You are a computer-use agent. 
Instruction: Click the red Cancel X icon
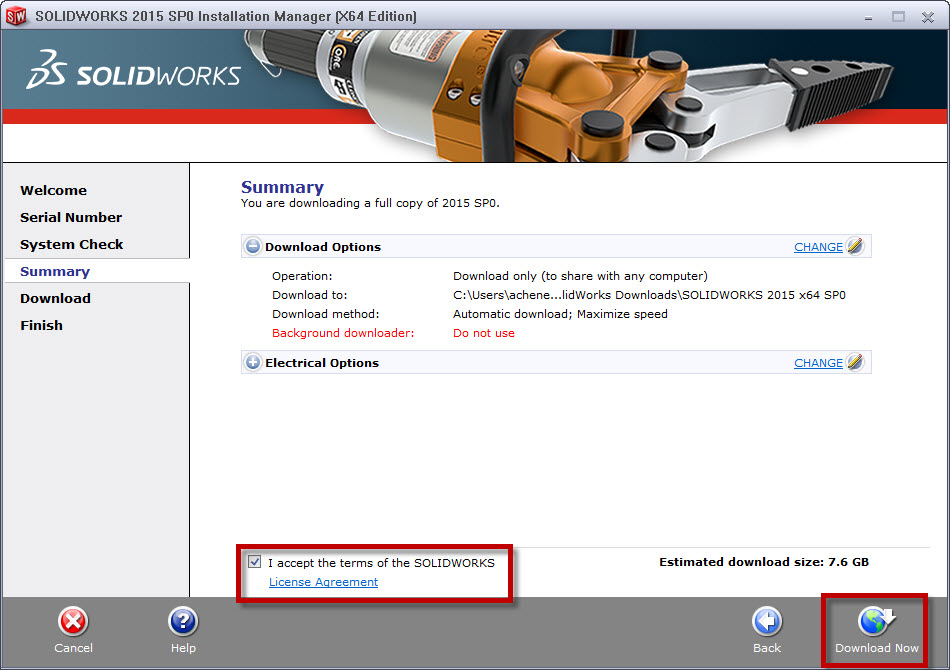point(73,621)
